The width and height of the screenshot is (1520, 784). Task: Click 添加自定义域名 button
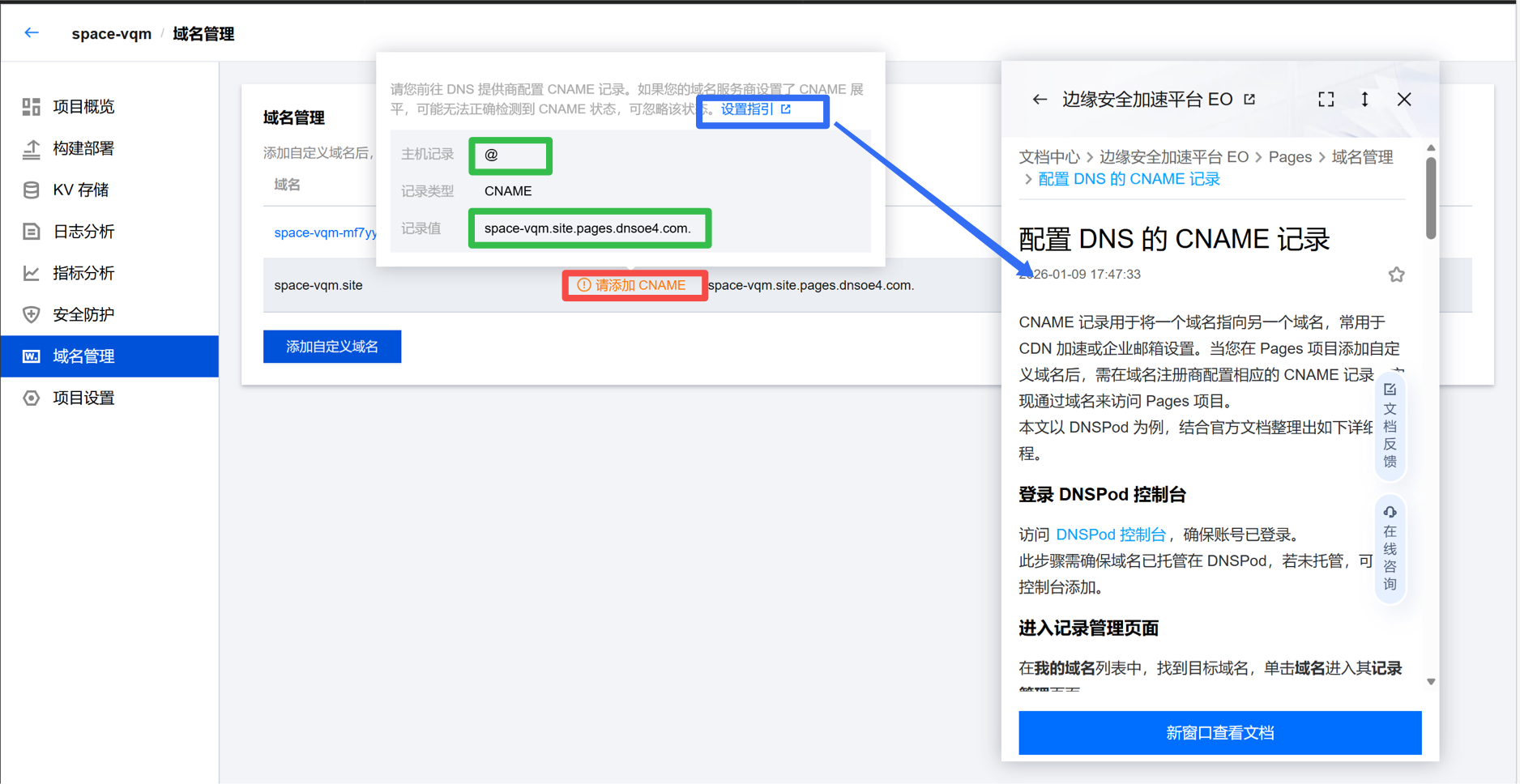click(x=332, y=347)
